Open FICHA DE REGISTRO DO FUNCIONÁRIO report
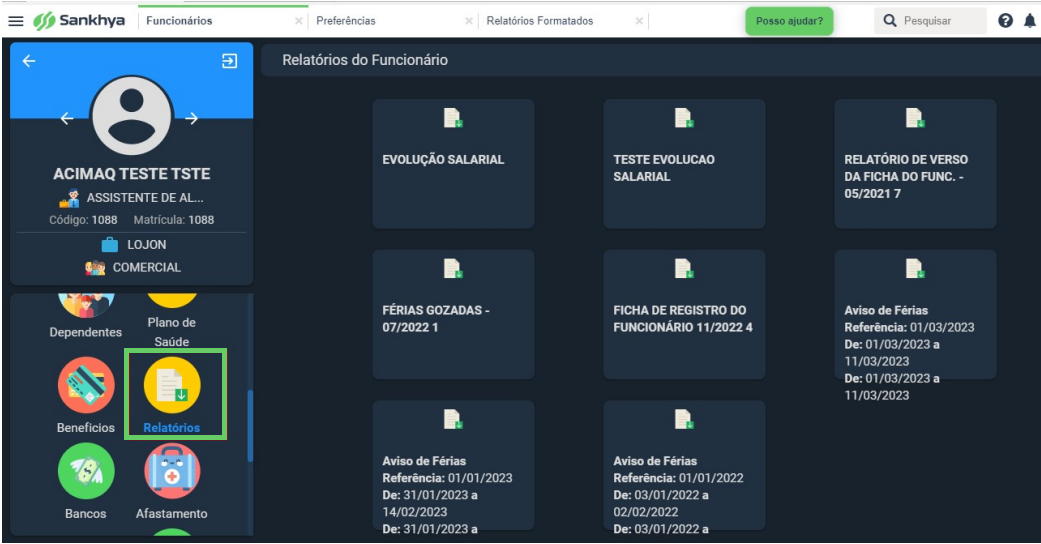This screenshot has width=1041, height=544. point(684,315)
